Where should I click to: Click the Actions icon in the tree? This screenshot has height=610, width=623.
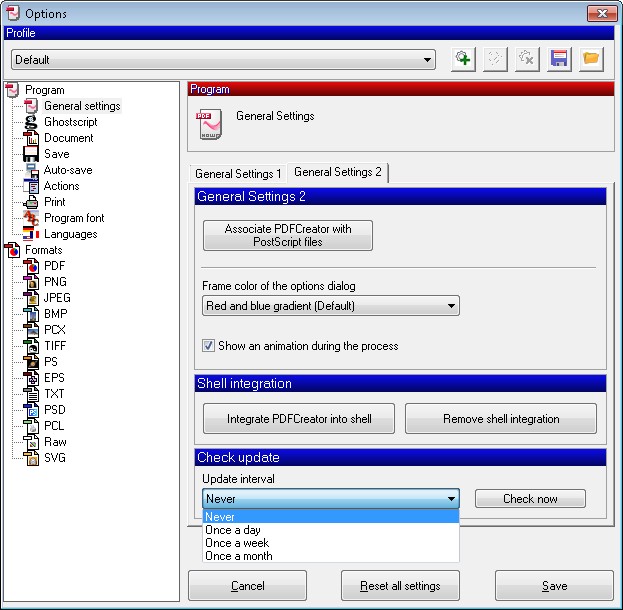(31, 186)
